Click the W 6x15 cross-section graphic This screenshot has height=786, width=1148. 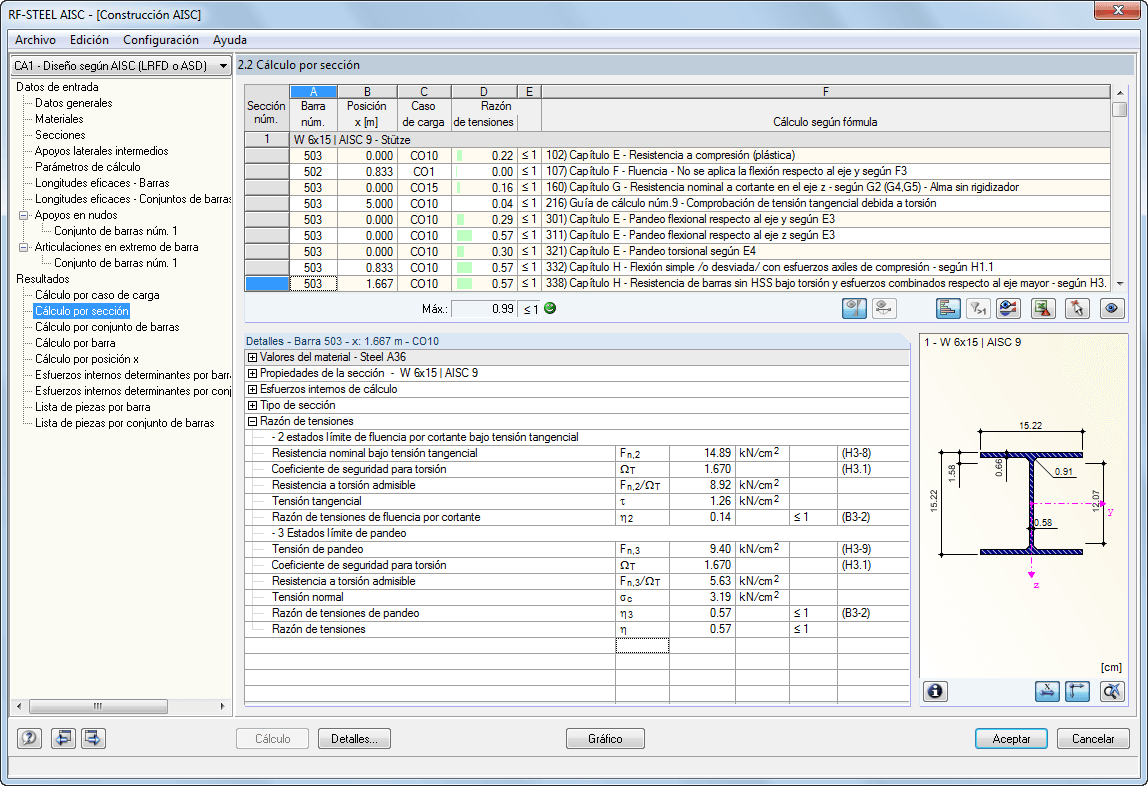click(1032, 504)
